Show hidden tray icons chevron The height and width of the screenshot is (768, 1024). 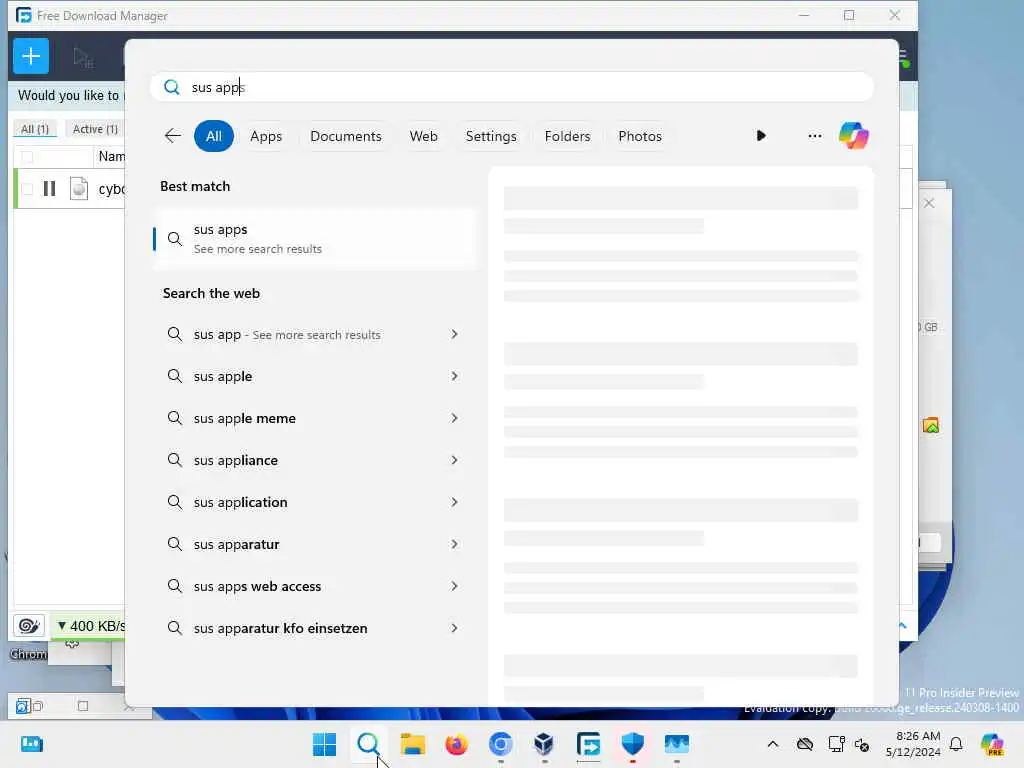pyautogui.click(x=773, y=744)
